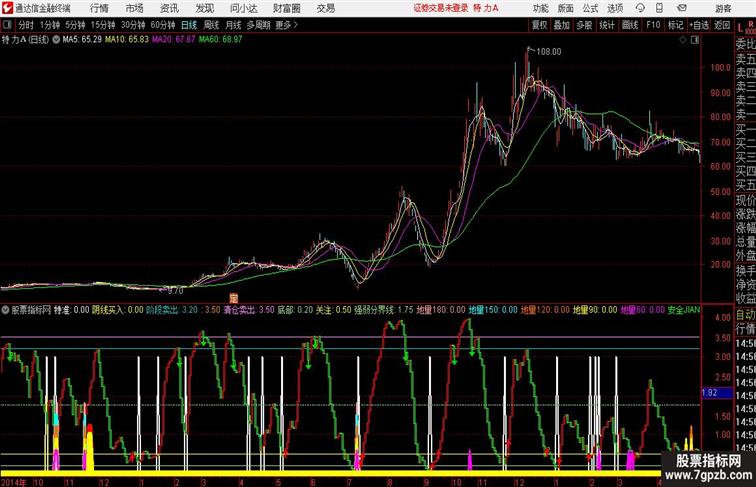Click the Tongdaxin red logo icon

[x=7, y=8]
